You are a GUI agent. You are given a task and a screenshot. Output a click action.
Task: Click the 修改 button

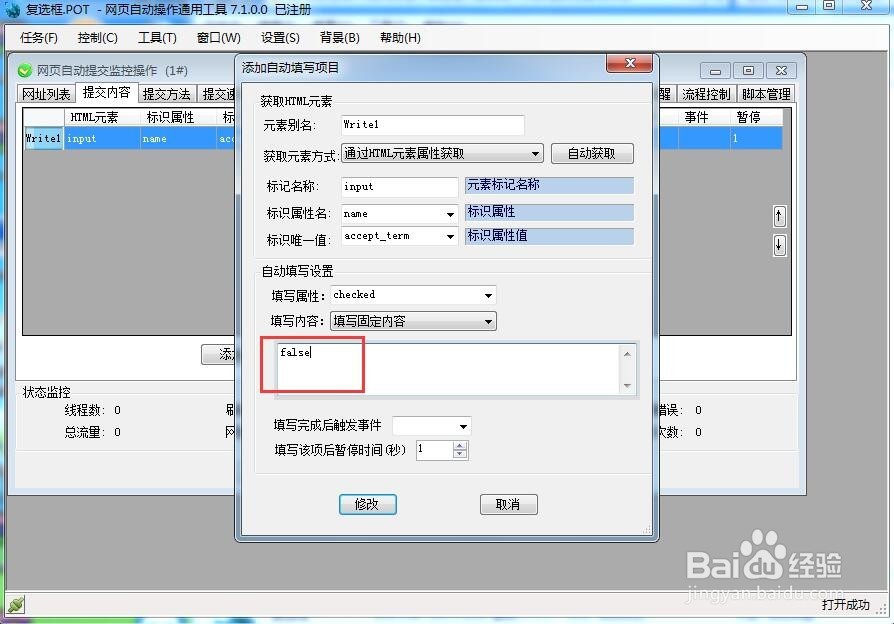(x=368, y=505)
